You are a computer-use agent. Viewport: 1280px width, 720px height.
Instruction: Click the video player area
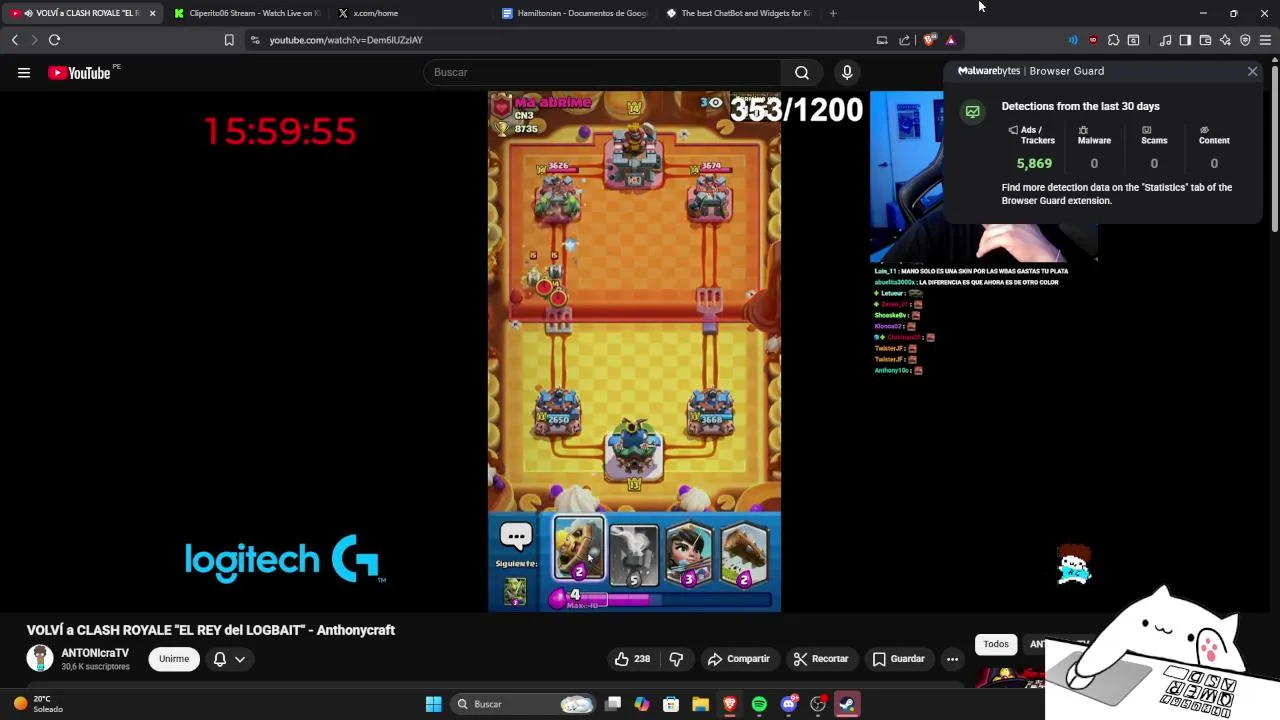tap(634, 351)
